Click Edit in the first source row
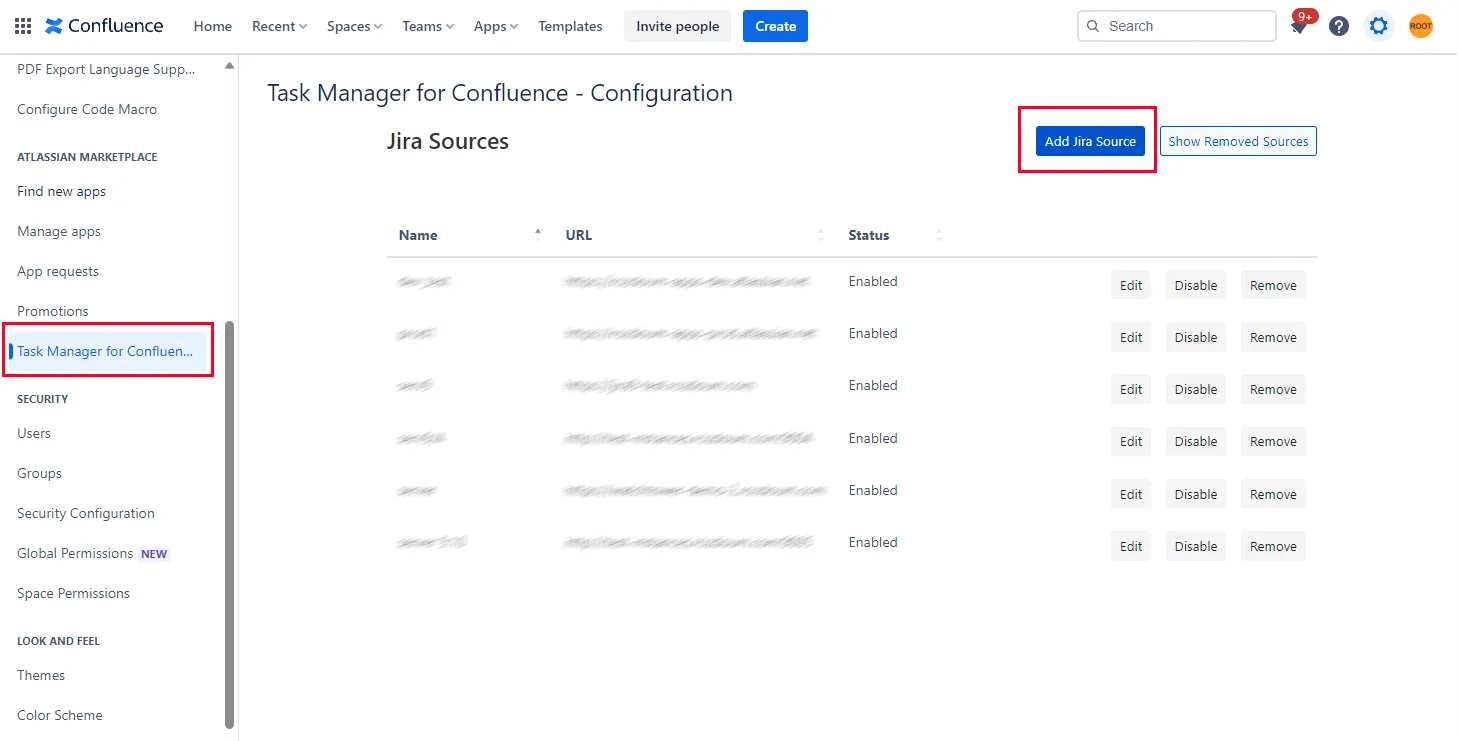This screenshot has width=1458, height=741. tap(1131, 285)
